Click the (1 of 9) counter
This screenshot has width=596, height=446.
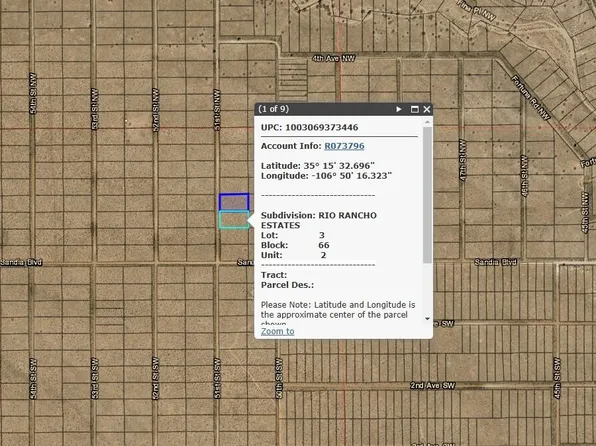(273, 109)
